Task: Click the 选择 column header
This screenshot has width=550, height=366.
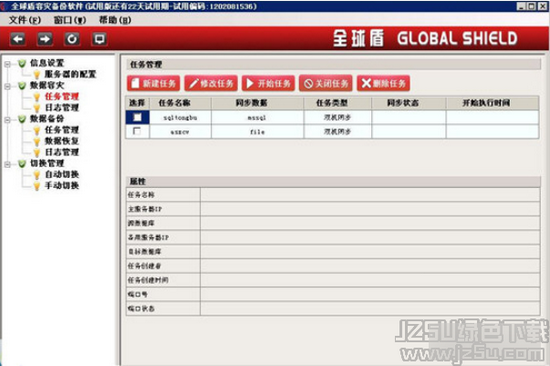Action: click(x=137, y=103)
